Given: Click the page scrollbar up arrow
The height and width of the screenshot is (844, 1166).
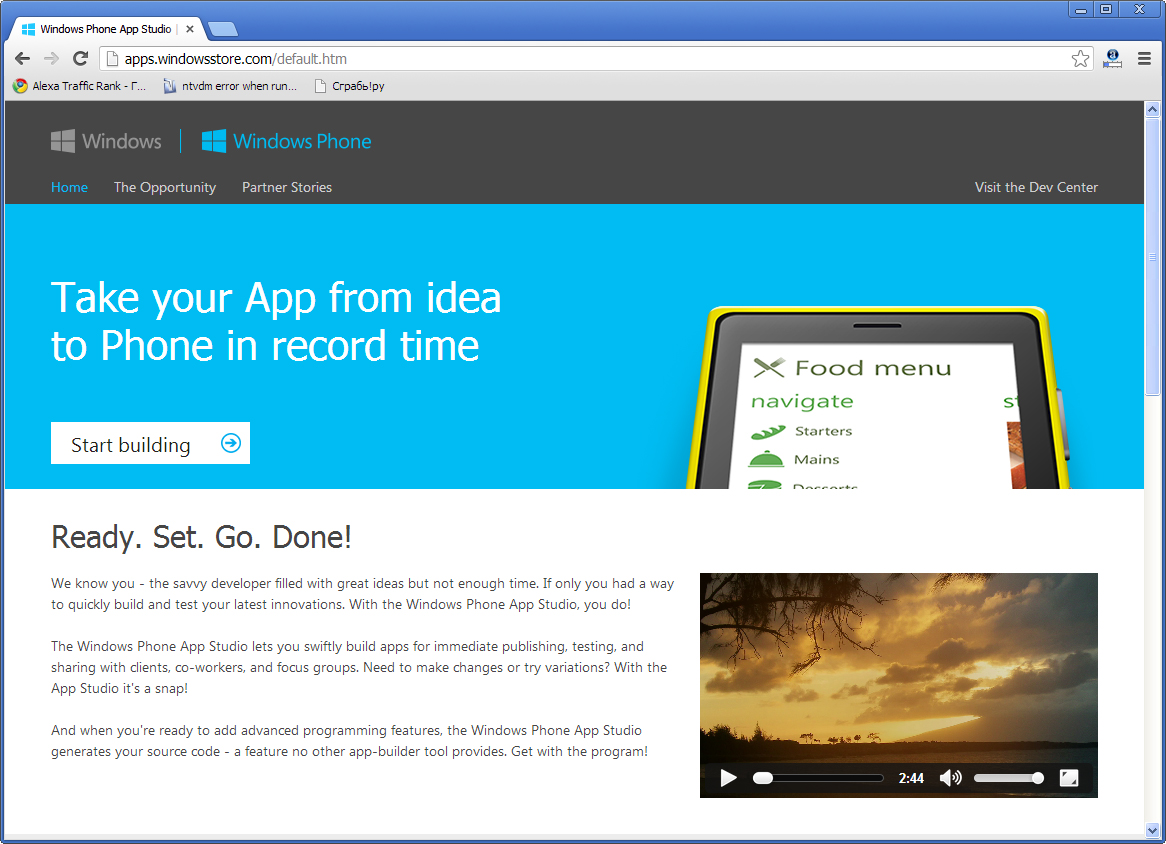Looking at the screenshot, I should coord(1153,109).
